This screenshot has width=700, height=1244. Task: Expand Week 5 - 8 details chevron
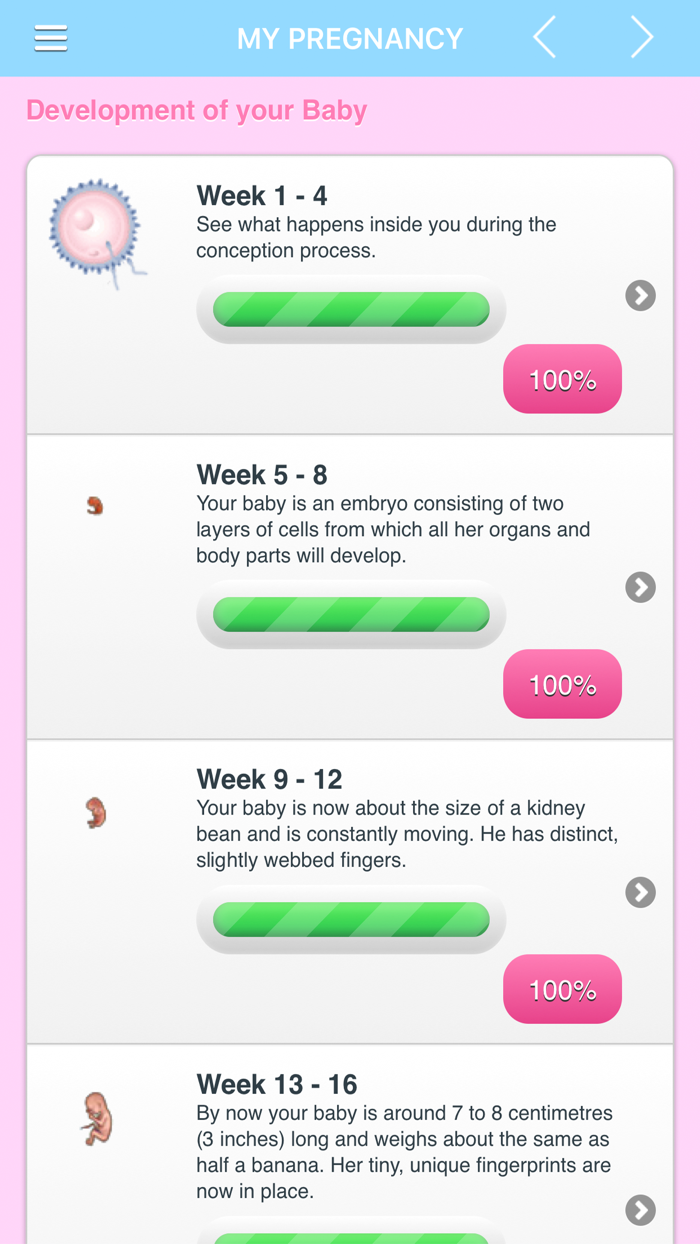[640, 587]
